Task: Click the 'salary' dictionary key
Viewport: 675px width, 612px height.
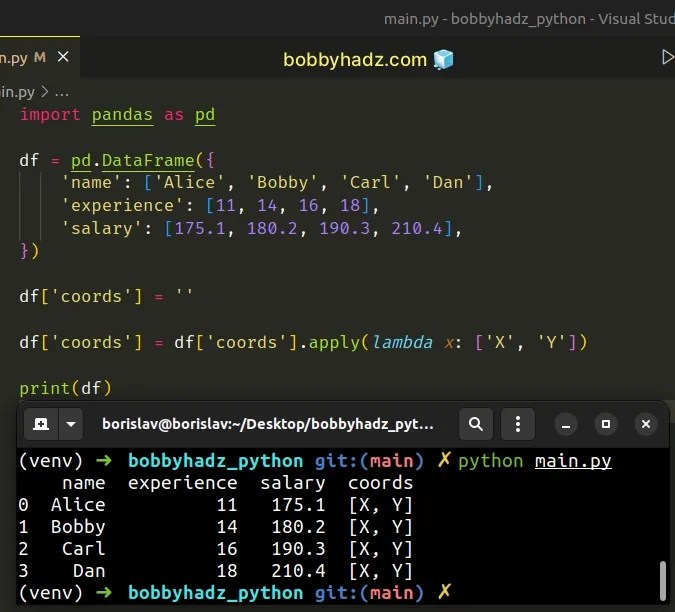Action: (102, 228)
